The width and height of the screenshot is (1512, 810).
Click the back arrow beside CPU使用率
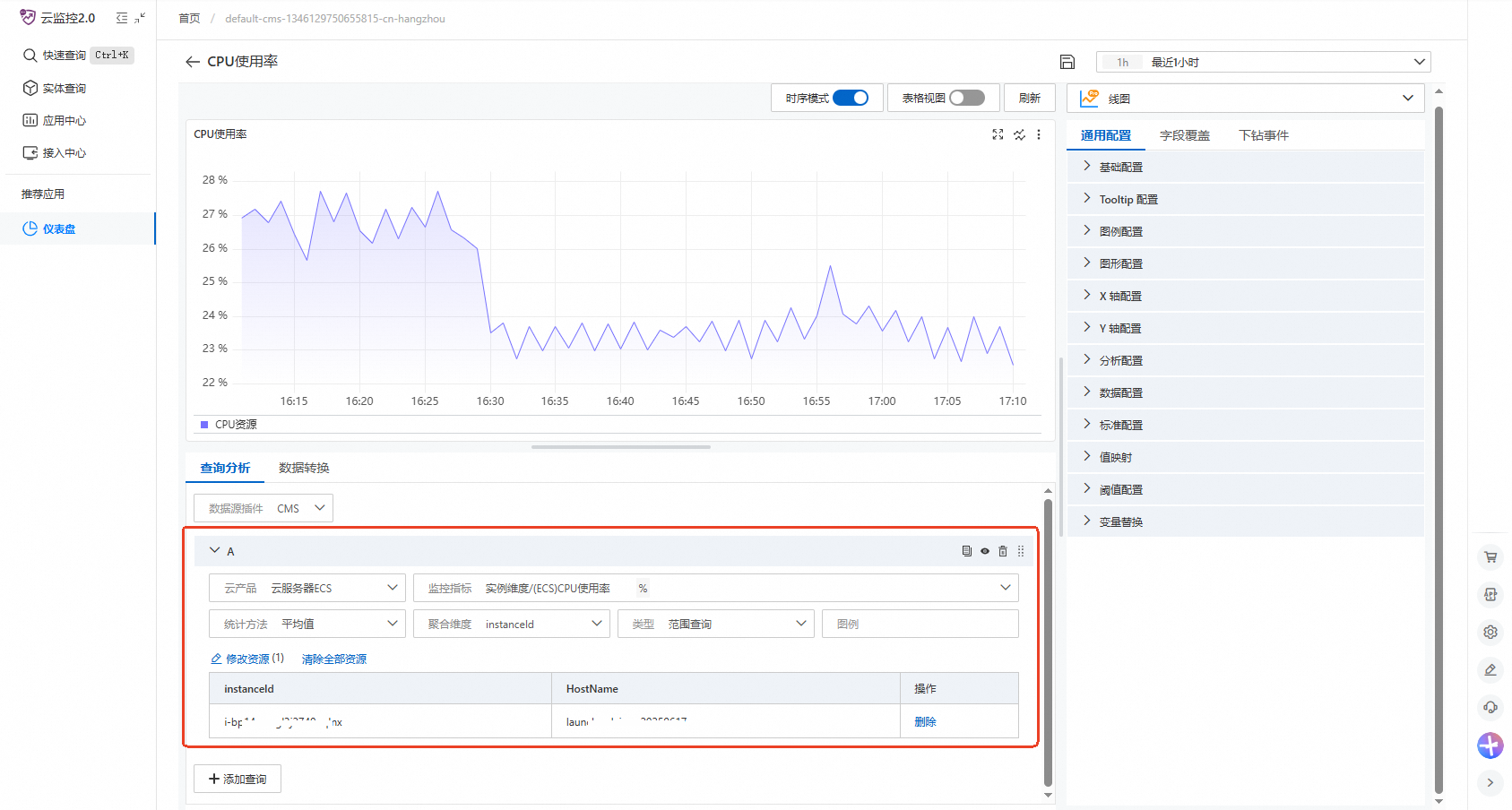tap(192, 62)
